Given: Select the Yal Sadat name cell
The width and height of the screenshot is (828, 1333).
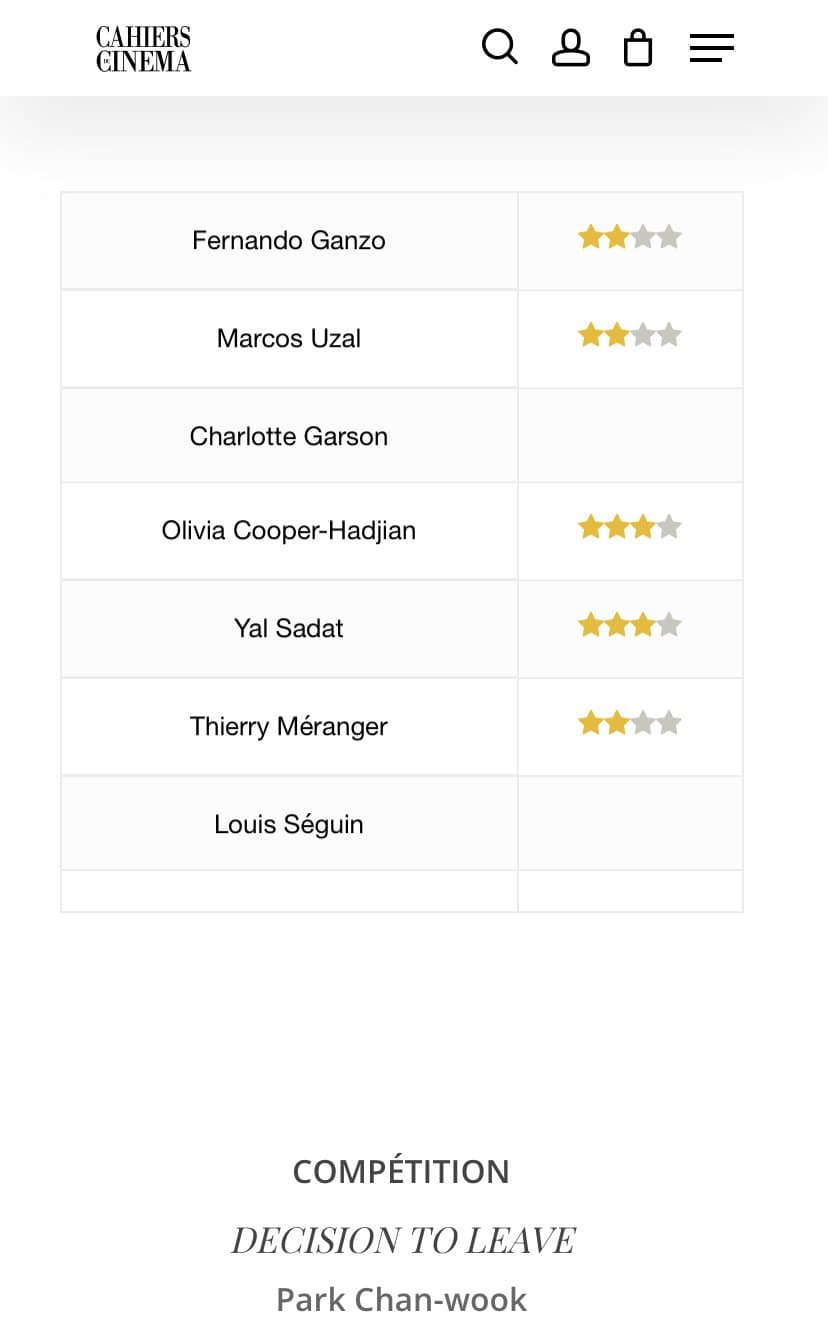Looking at the screenshot, I should [289, 629].
